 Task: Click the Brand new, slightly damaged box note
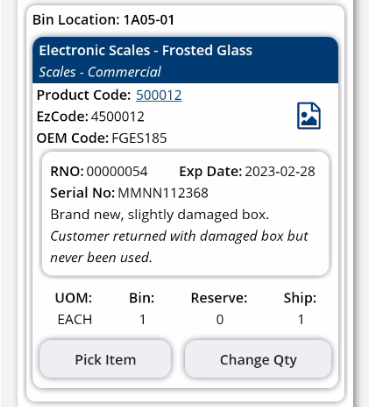pyautogui.click(x=160, y=214)
